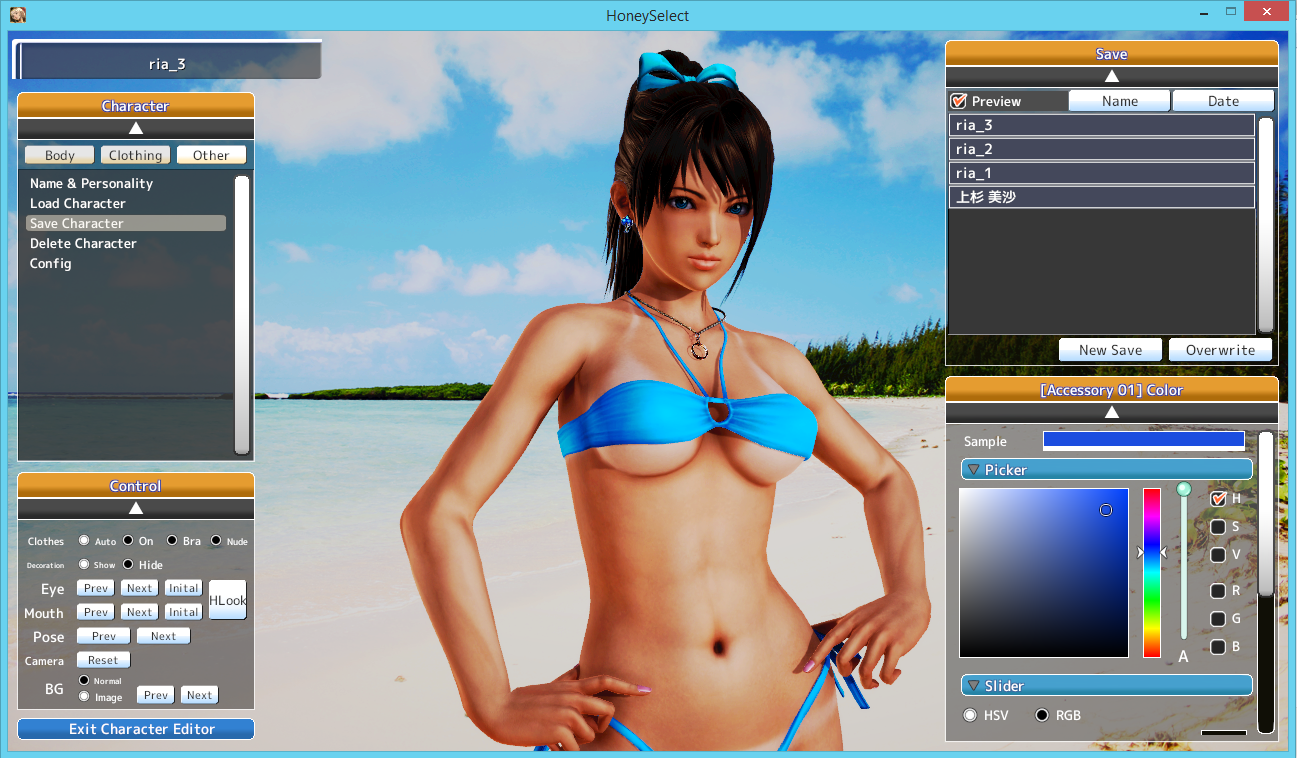This screenshot has width=1297, height=758.
Task: Go to next Pose
Action: pyautogui.click(x=164, y=636)
